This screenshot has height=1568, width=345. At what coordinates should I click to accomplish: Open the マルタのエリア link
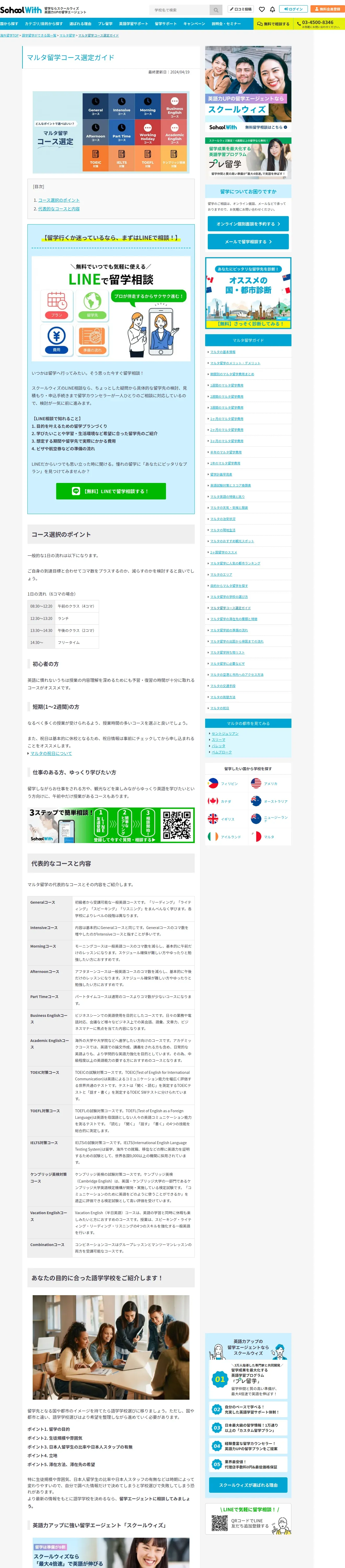tap(221, 575)
